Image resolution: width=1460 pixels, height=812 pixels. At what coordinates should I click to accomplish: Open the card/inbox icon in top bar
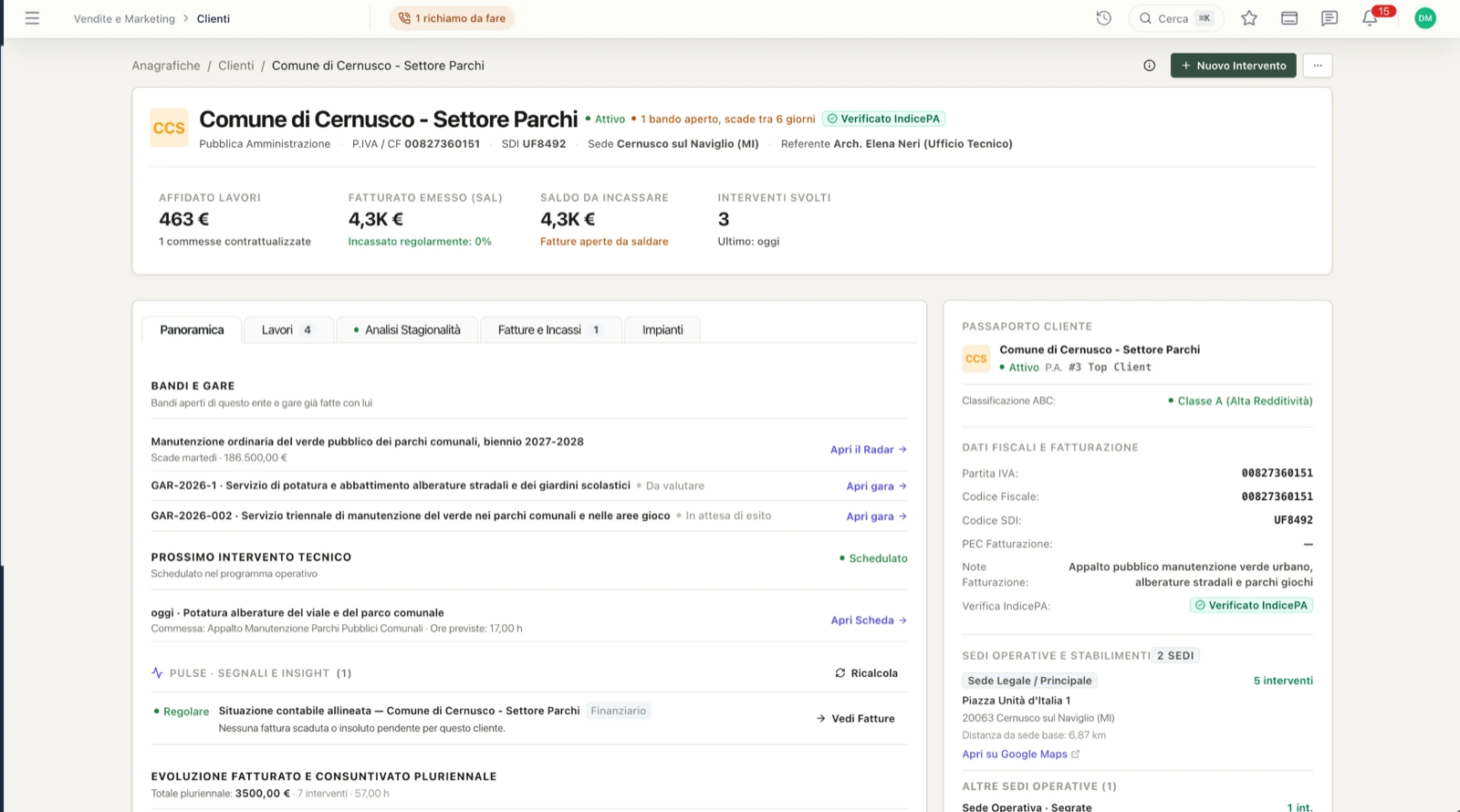pyautogui.click(x=1289, y=18)
